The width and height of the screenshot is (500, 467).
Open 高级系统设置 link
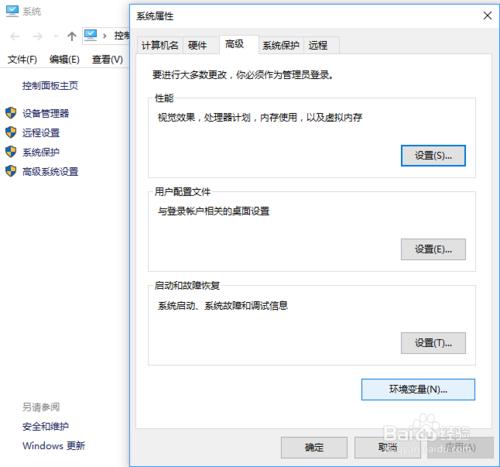click(50, 172)
